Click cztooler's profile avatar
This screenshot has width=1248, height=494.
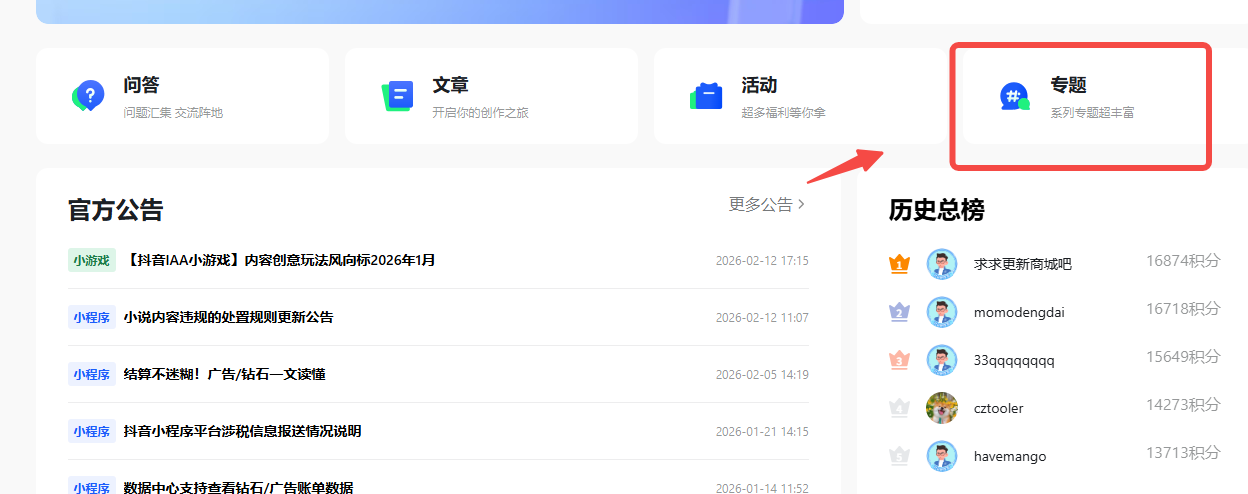click(x=942, y=408)
